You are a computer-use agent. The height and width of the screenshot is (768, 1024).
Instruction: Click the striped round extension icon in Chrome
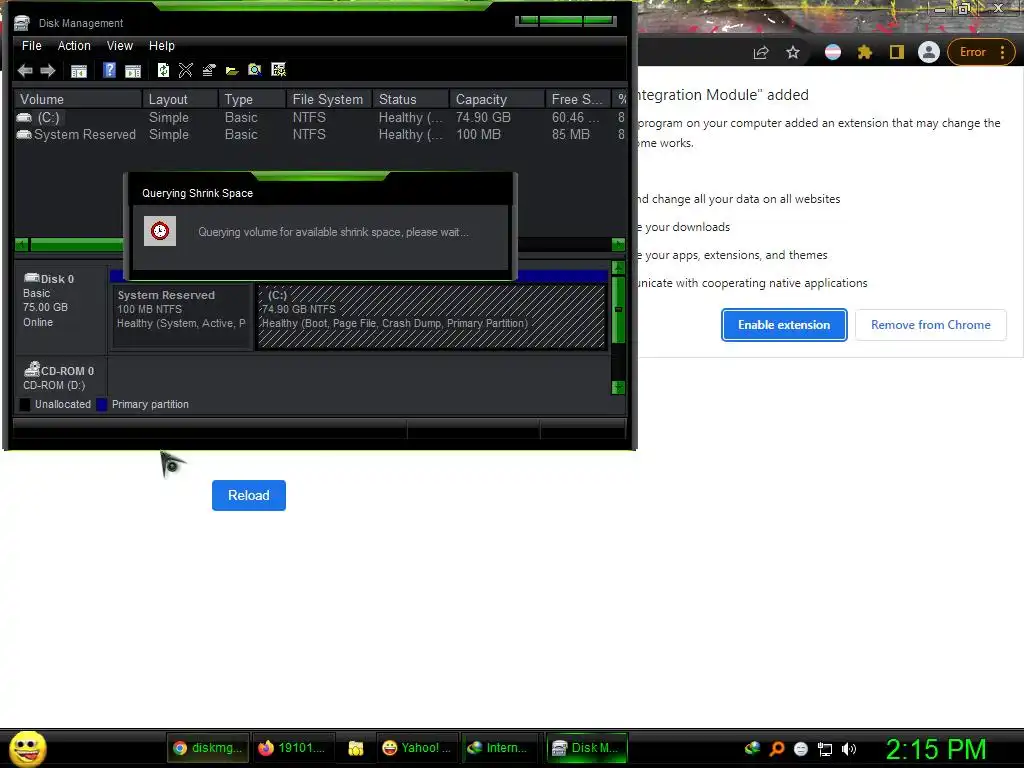(833, 52)
